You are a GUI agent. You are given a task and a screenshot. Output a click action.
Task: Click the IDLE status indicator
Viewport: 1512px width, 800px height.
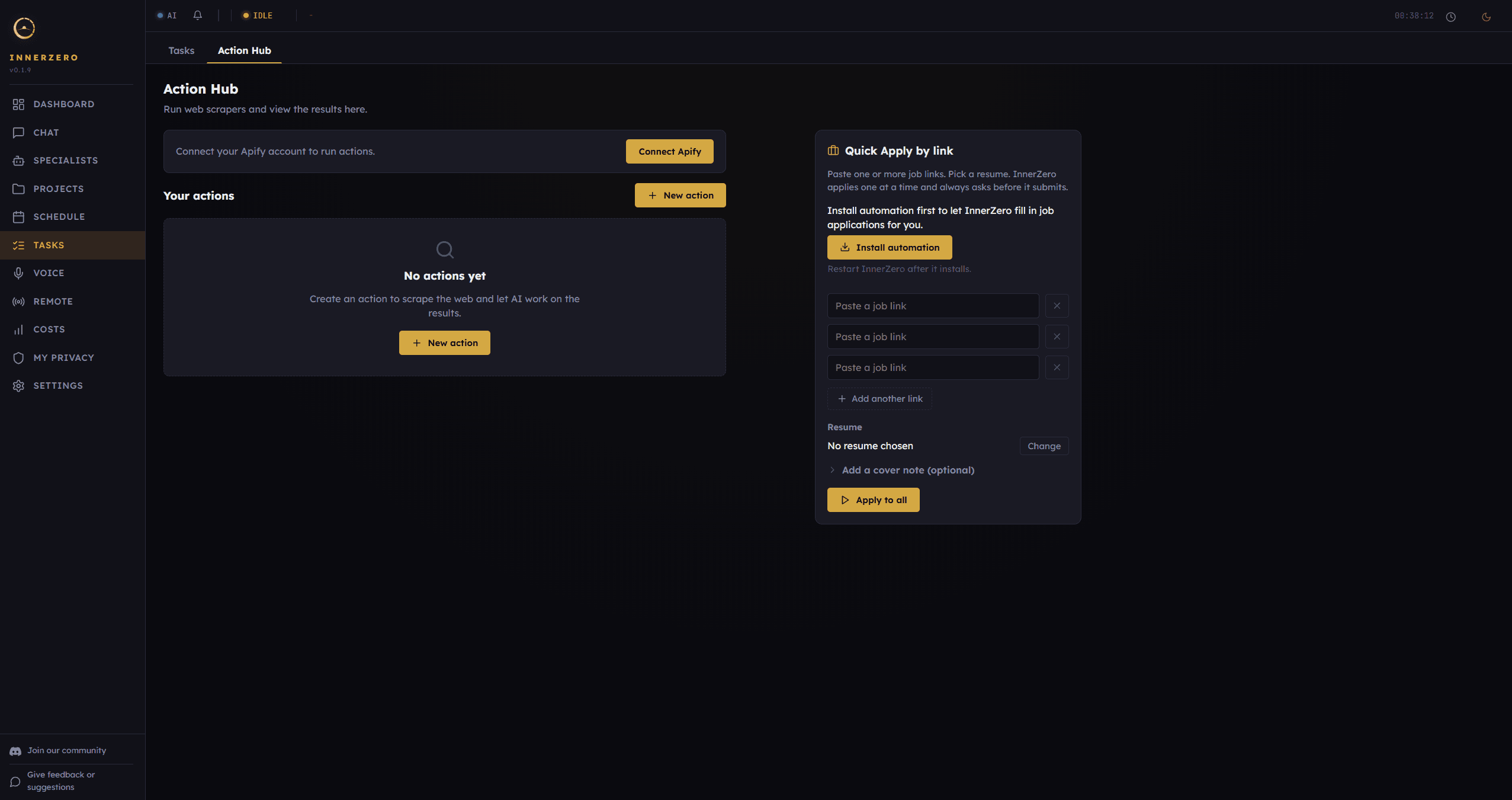tap(258, 15)
